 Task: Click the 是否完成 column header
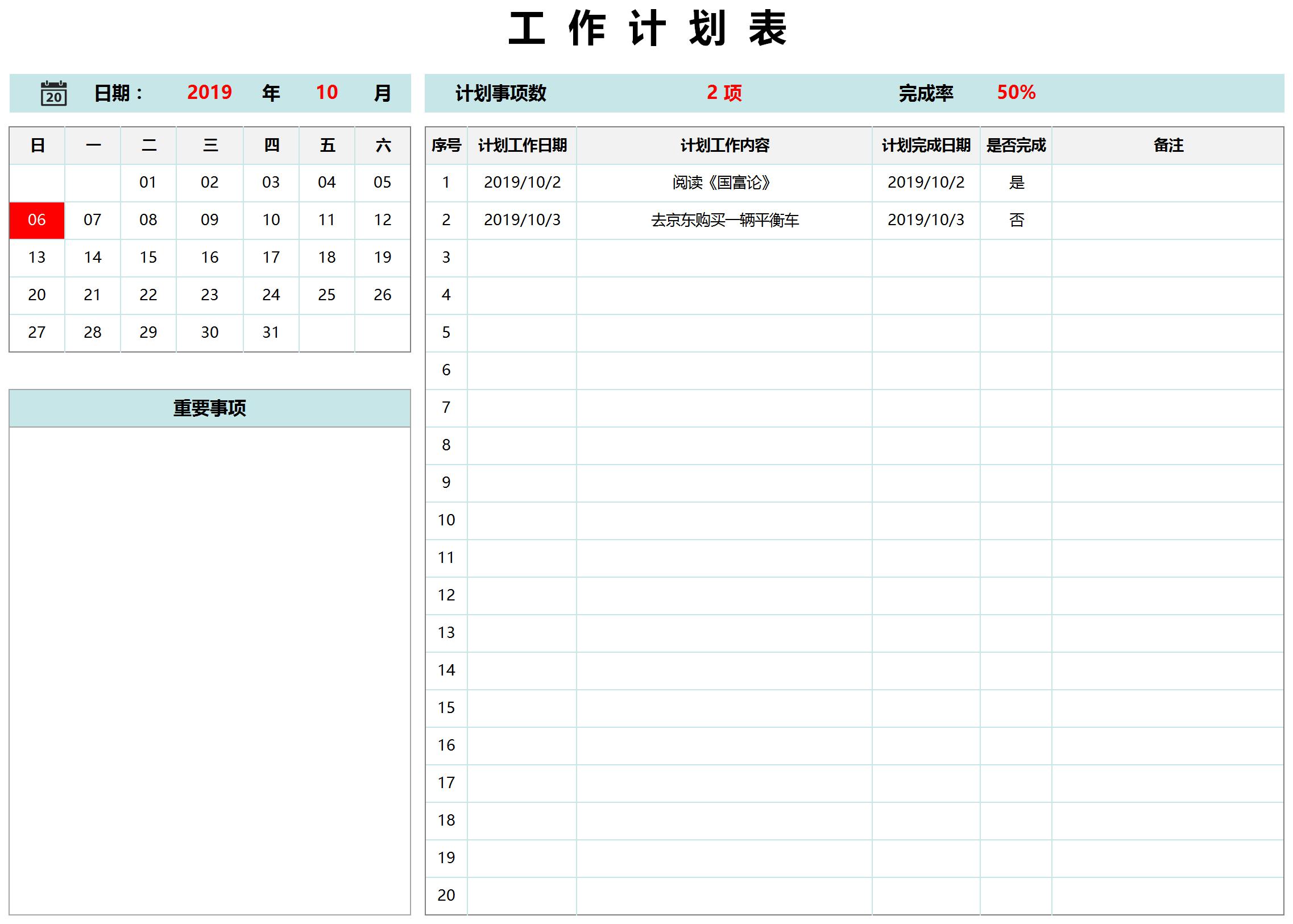1017,145
